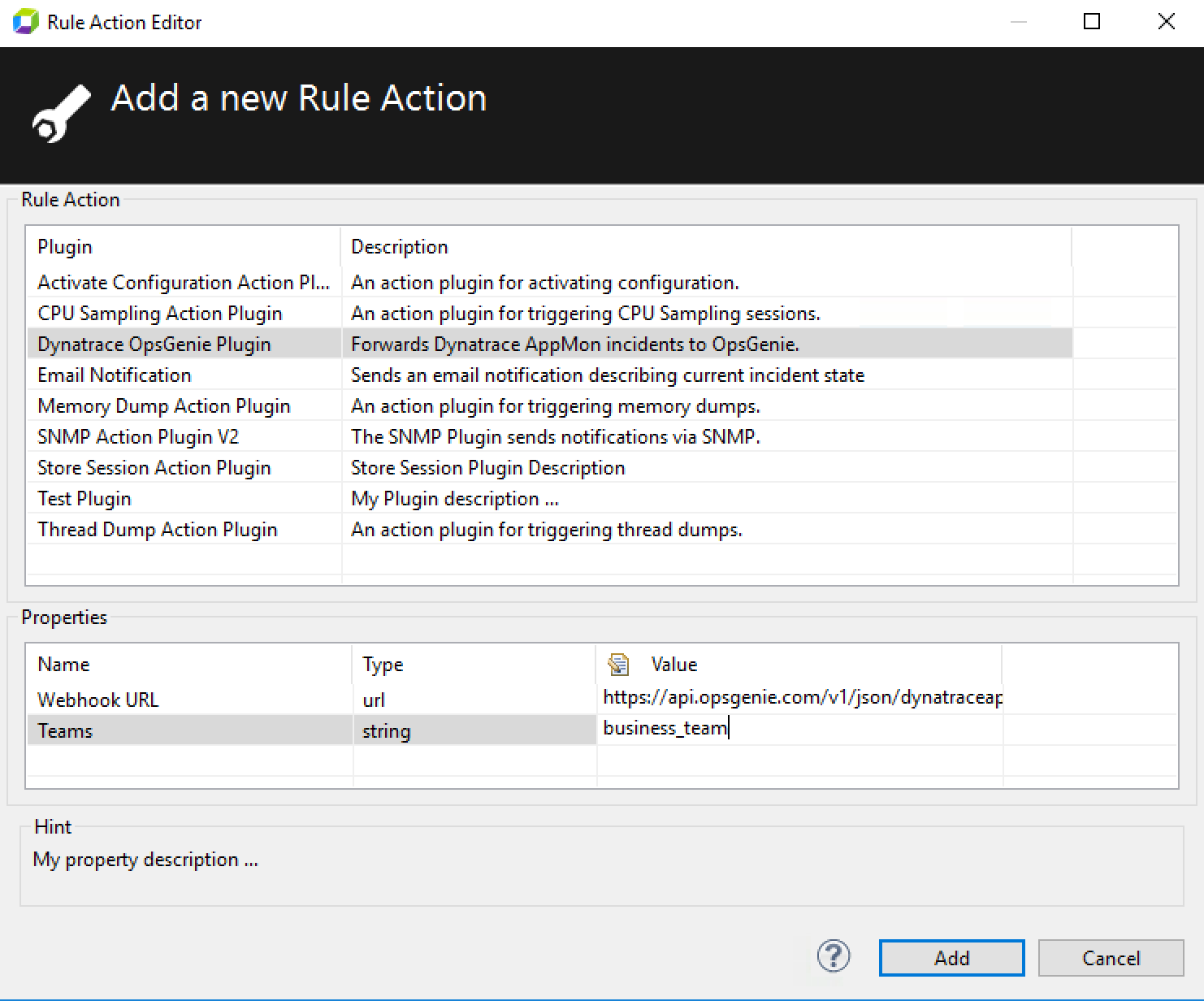Click the Name column header in Properties
This screenshot has width=1204, height=1001.
189,664
